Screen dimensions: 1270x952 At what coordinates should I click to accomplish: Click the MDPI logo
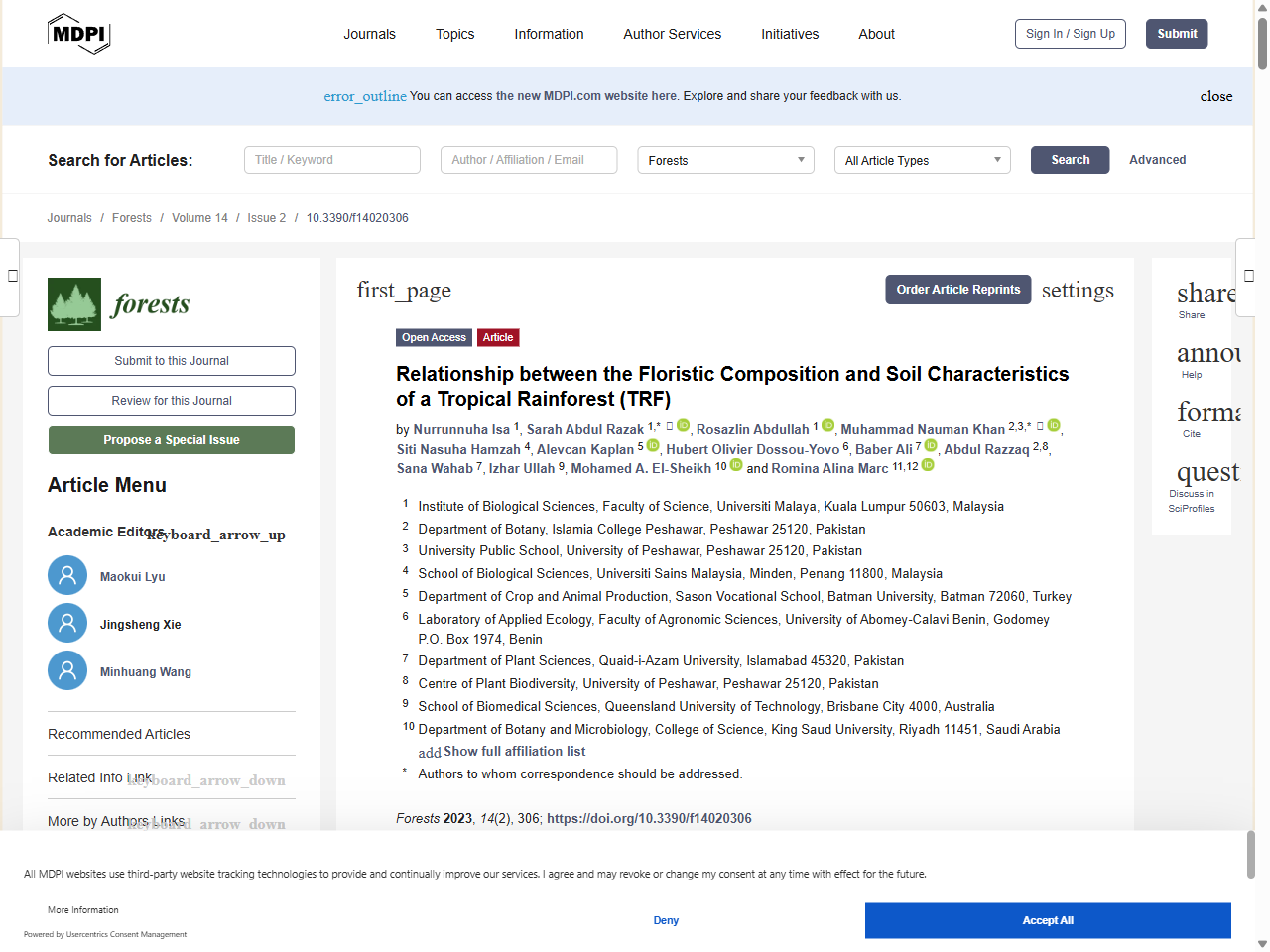[78, 34]
